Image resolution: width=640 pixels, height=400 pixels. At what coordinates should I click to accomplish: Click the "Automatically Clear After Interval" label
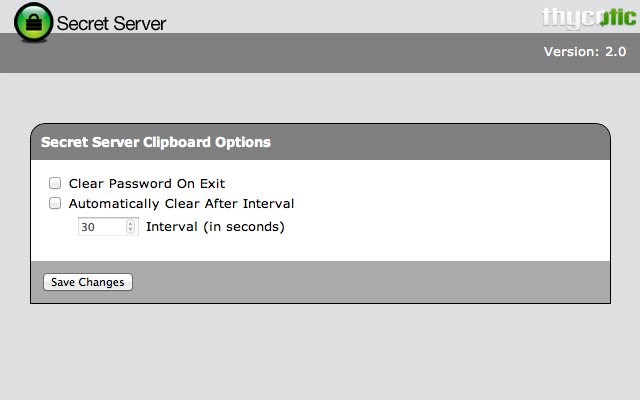181,203
